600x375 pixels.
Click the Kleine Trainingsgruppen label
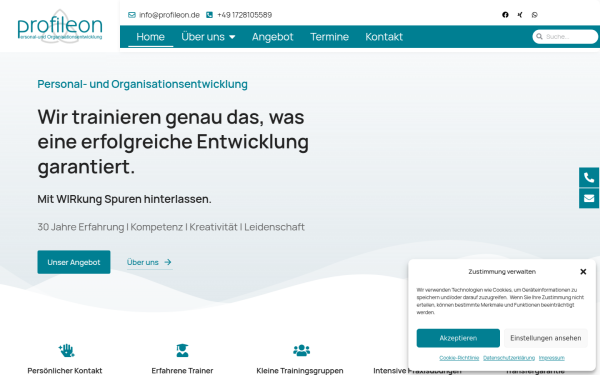(300, 371)
